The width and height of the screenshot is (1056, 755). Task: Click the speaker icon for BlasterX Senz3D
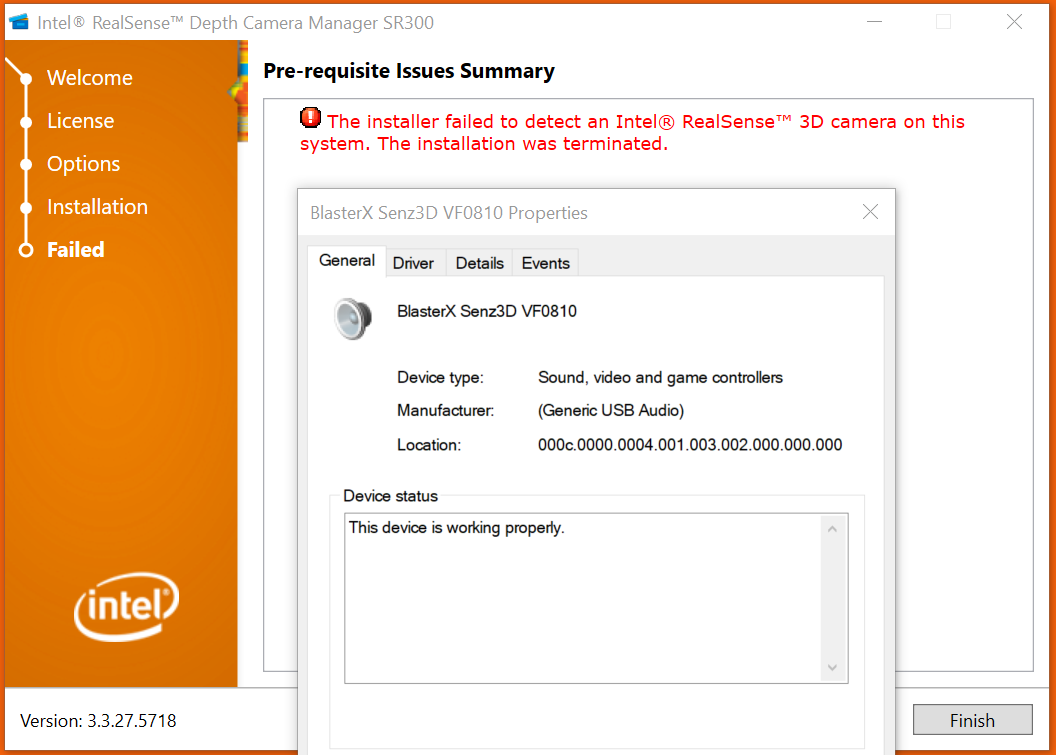tap(353, 317)
